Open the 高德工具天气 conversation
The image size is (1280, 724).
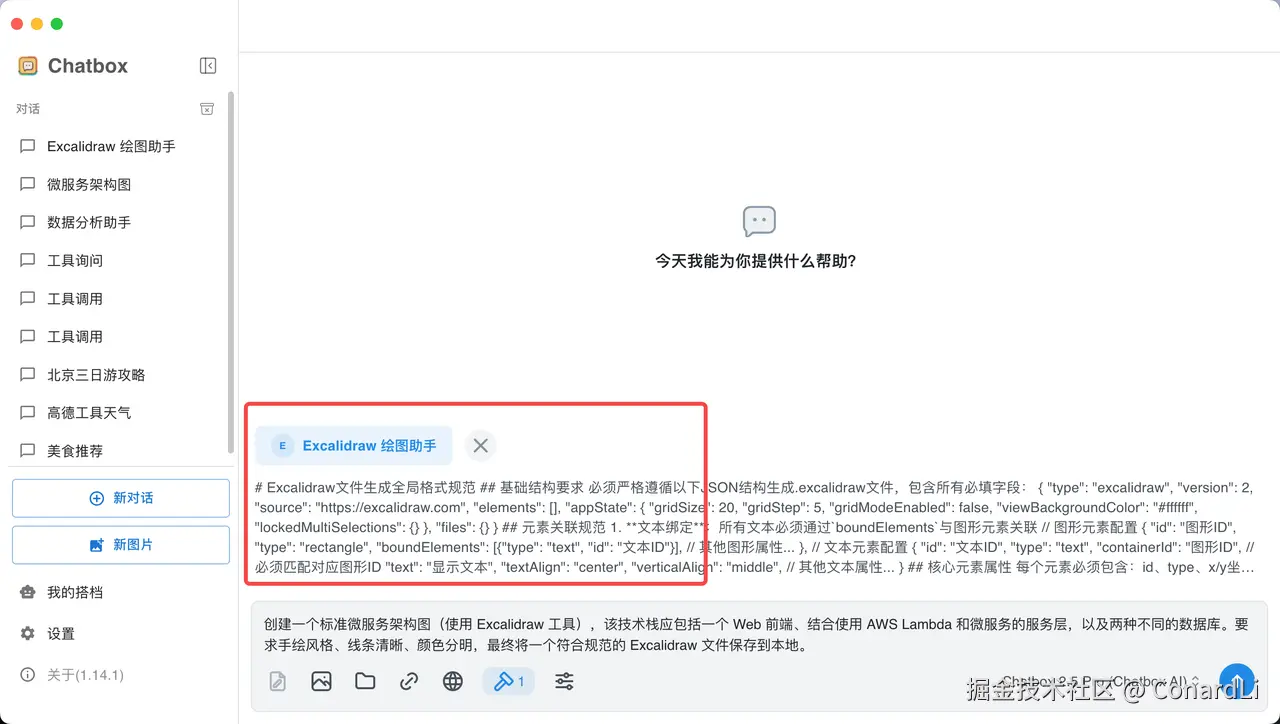pos(119,412)
